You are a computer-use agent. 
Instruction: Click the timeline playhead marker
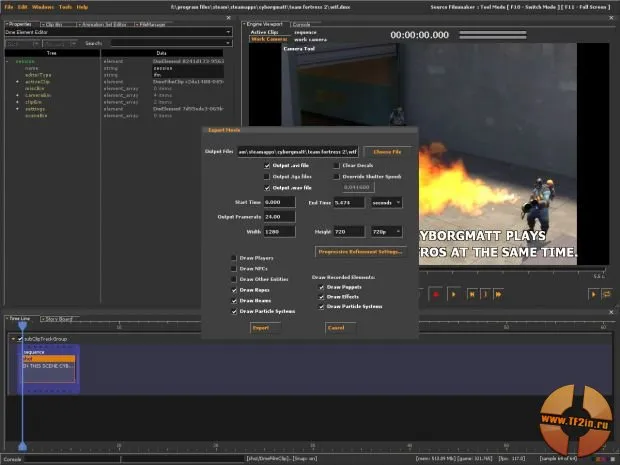[x=22, y=327]
